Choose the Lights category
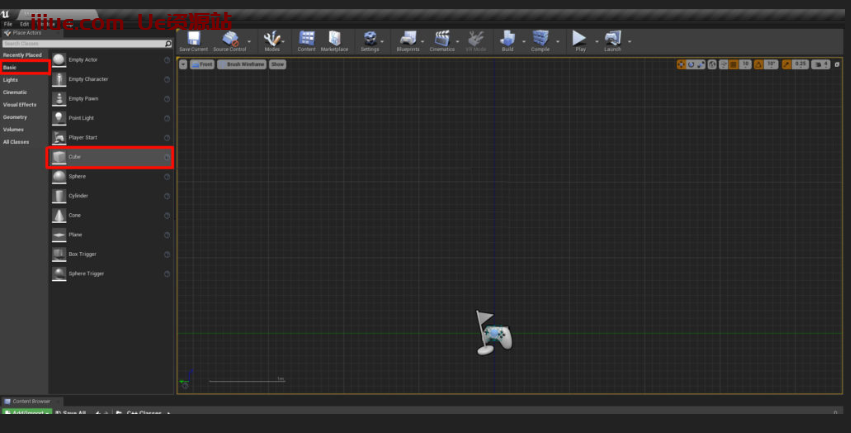 coord(11,80)
